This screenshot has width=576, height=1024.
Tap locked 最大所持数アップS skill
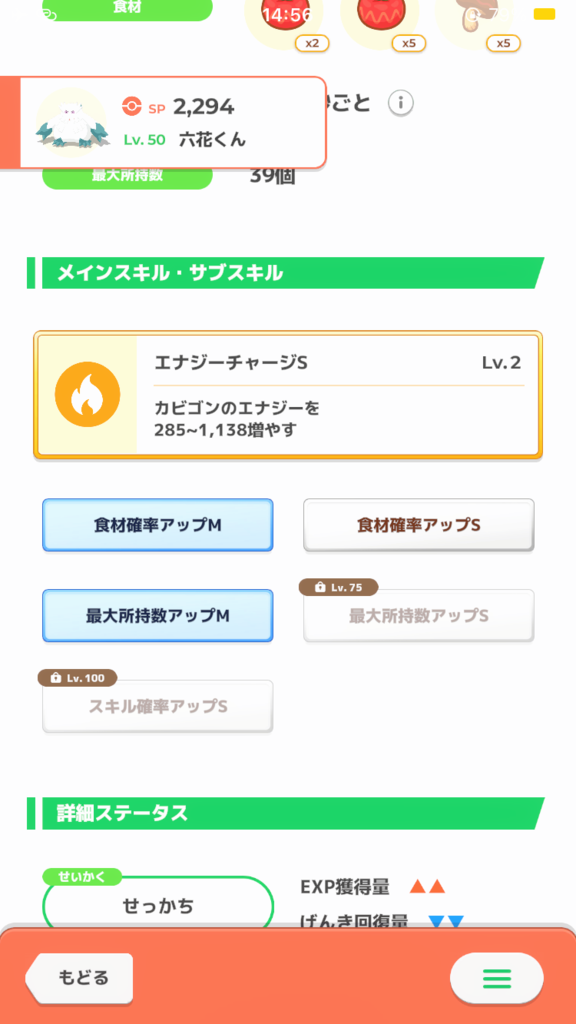coord(419,616)
